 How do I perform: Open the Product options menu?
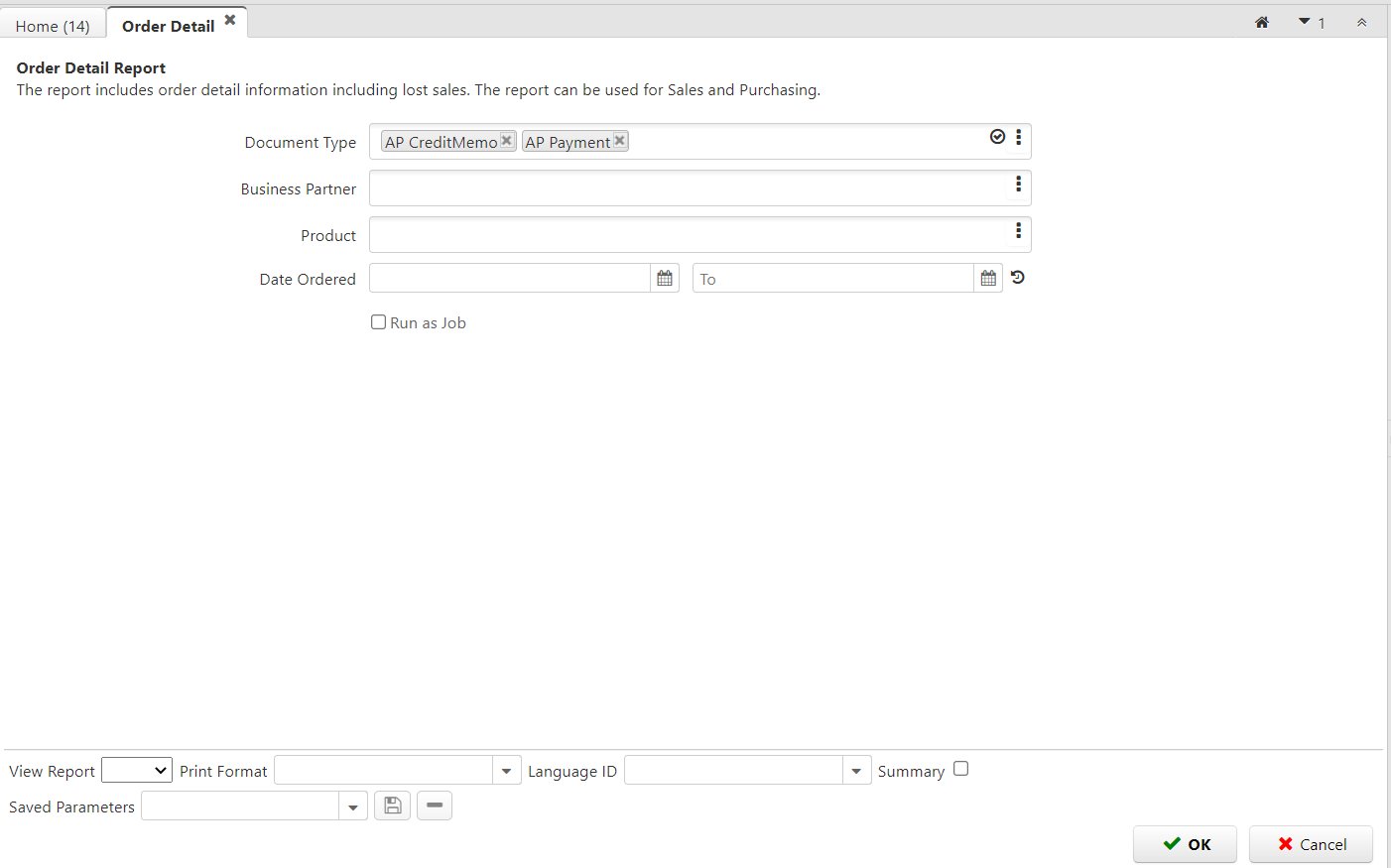(x=1018, y=231)
